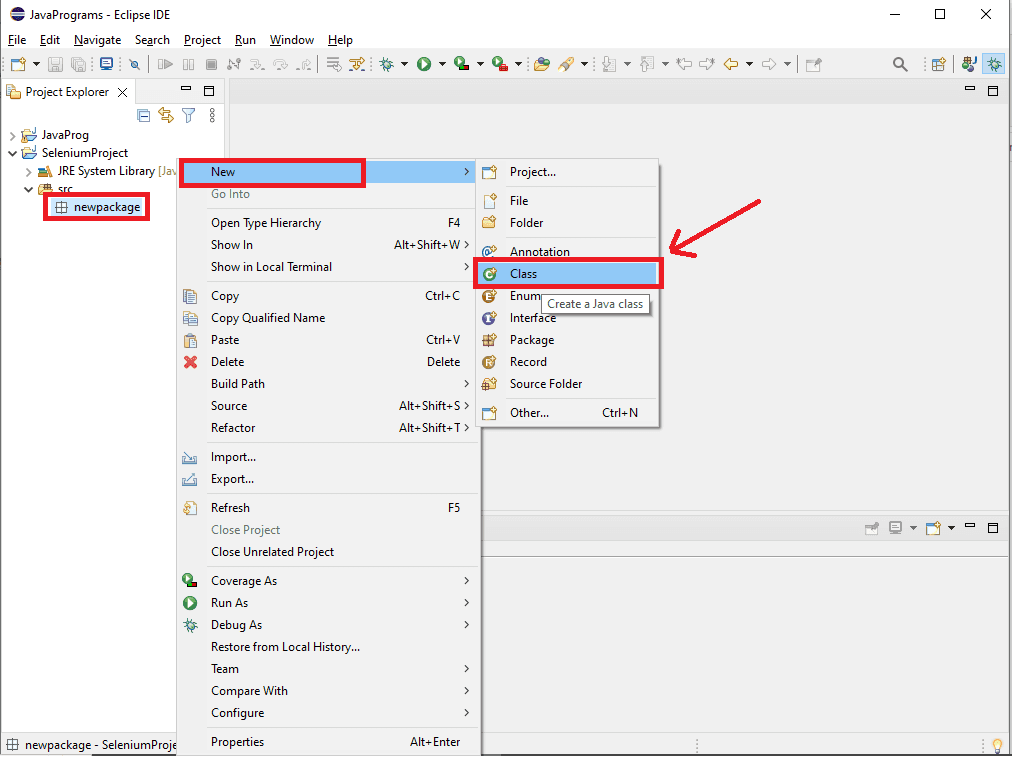Viewport: 1012px width, 766px height.
Task: Close the Project Explorer tab
Action: click(x=122, y=92)
